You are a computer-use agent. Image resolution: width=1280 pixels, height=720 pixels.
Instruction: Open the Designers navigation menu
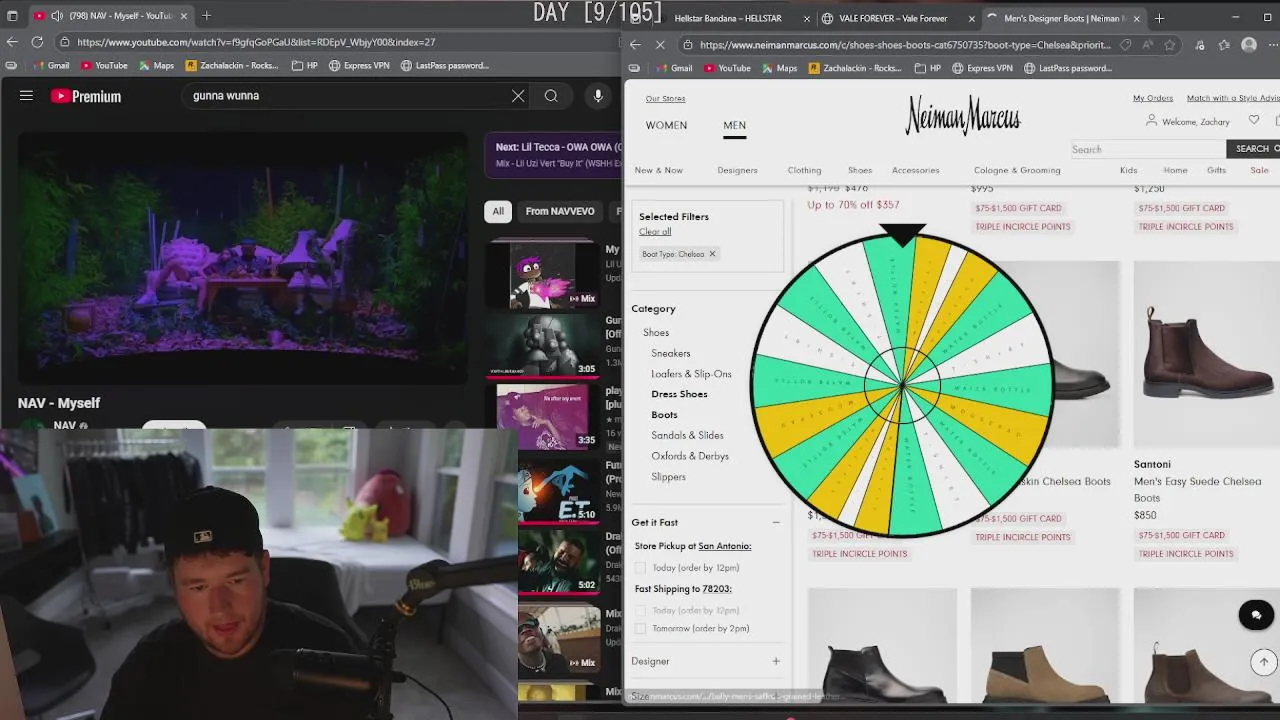pyautogui.click(x=737, y=170)
